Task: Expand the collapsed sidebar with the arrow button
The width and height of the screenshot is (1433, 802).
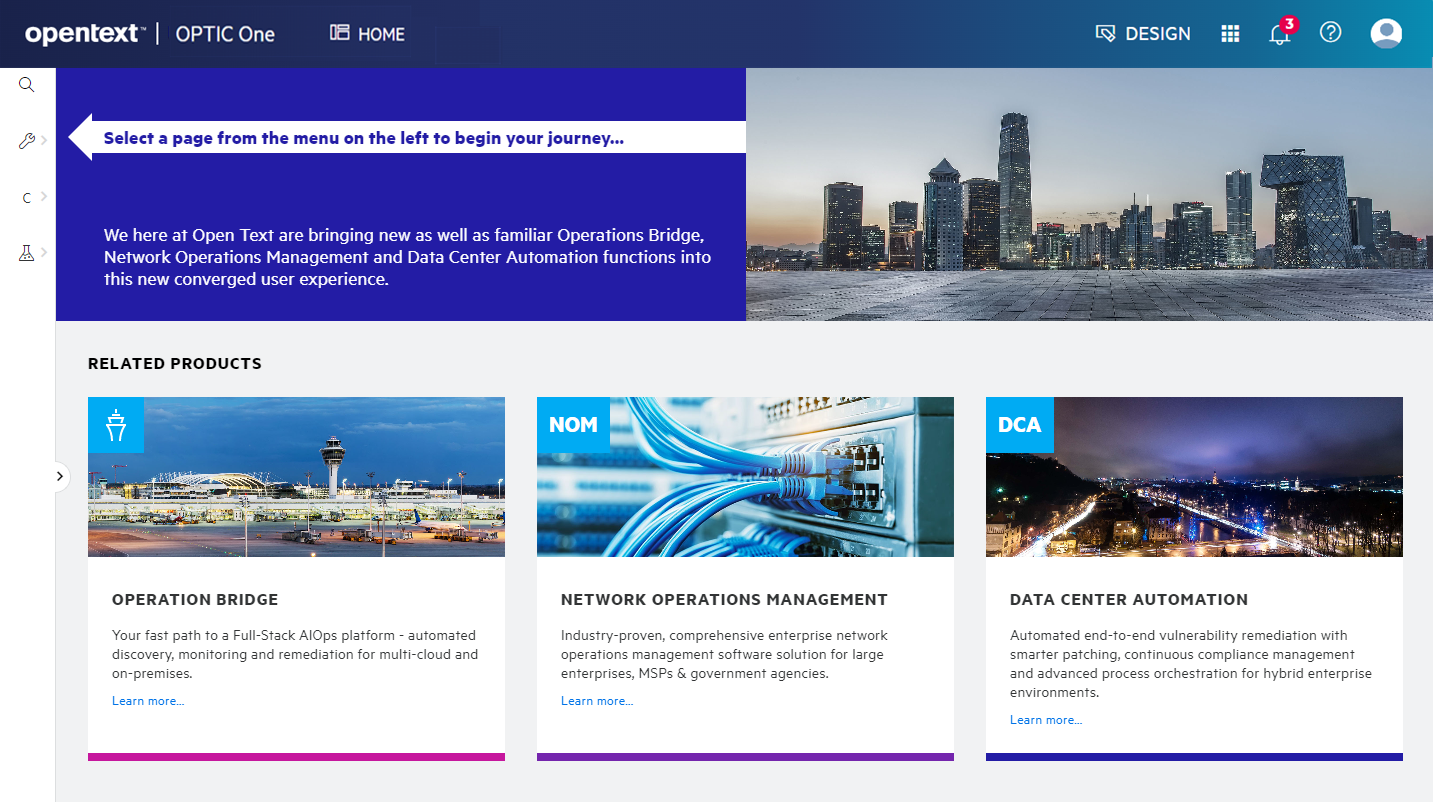Action: click(61, 477)
